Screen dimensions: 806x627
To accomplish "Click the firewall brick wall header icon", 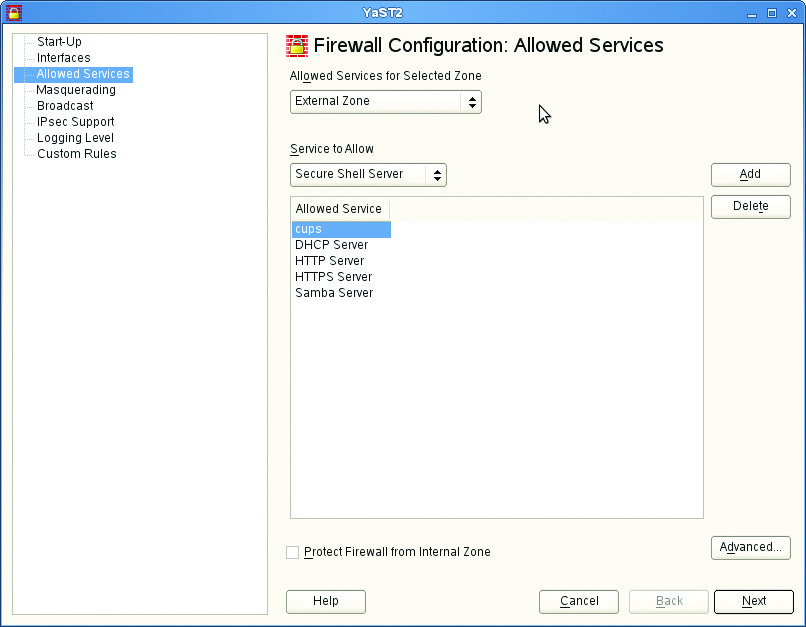I will [x=297, y=45].
